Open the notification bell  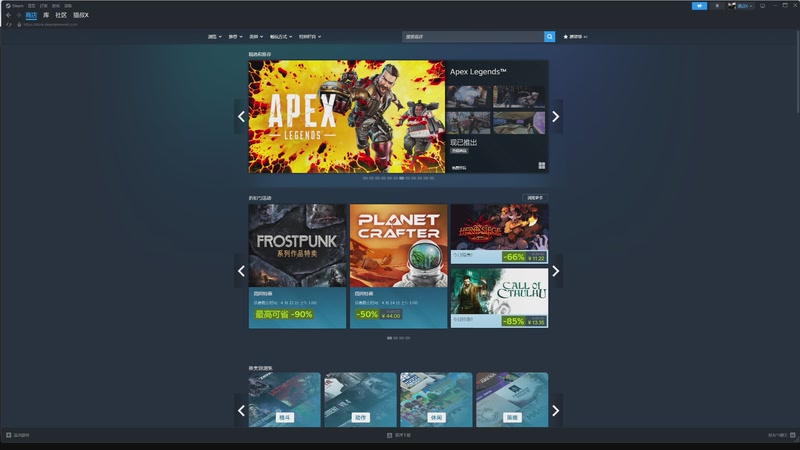point(717,6)
